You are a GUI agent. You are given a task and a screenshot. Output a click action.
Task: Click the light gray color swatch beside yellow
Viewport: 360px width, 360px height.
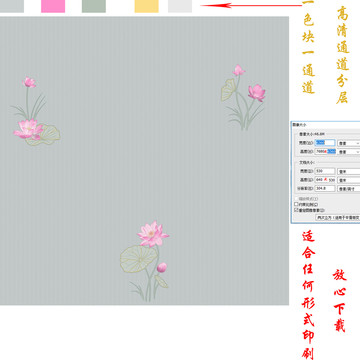pyautogui.click(x=180, y=6)
